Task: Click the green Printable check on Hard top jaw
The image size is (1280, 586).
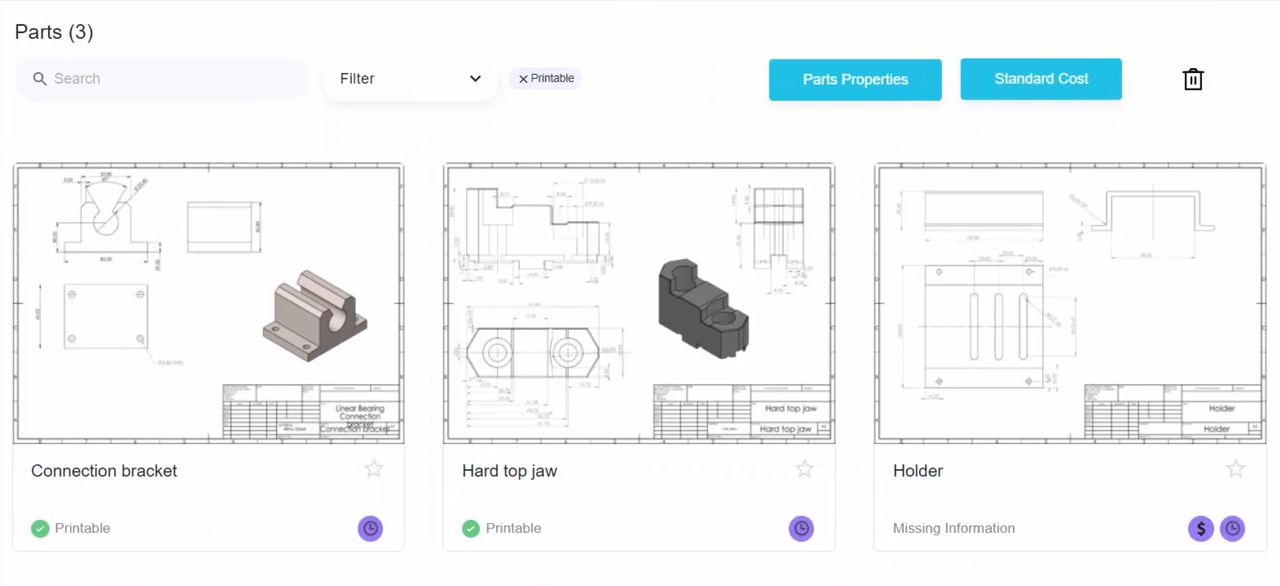Action: [470, 528]
